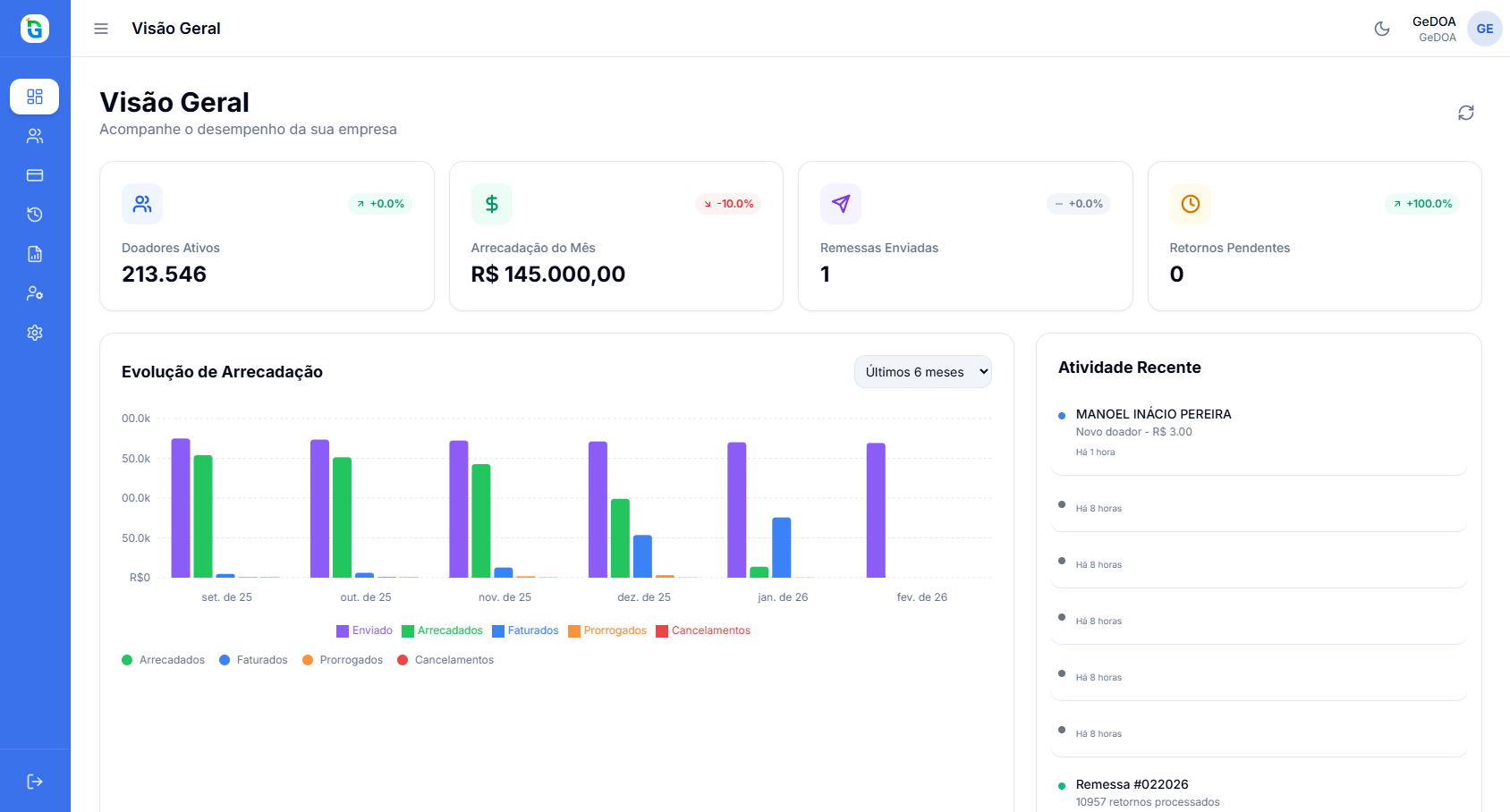Open the Últimos 6 meses dropdown
The image size is (1510, 812).
922,372
